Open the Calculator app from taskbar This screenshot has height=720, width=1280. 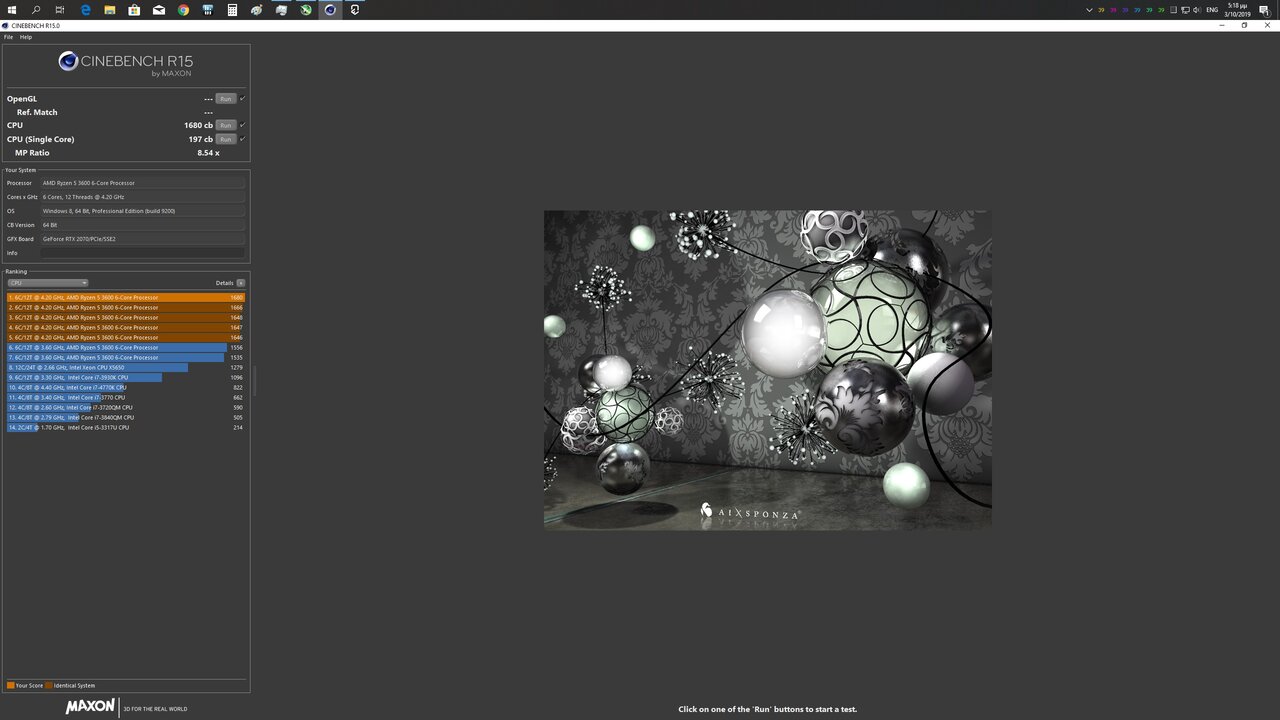click(x=232, y=10)
